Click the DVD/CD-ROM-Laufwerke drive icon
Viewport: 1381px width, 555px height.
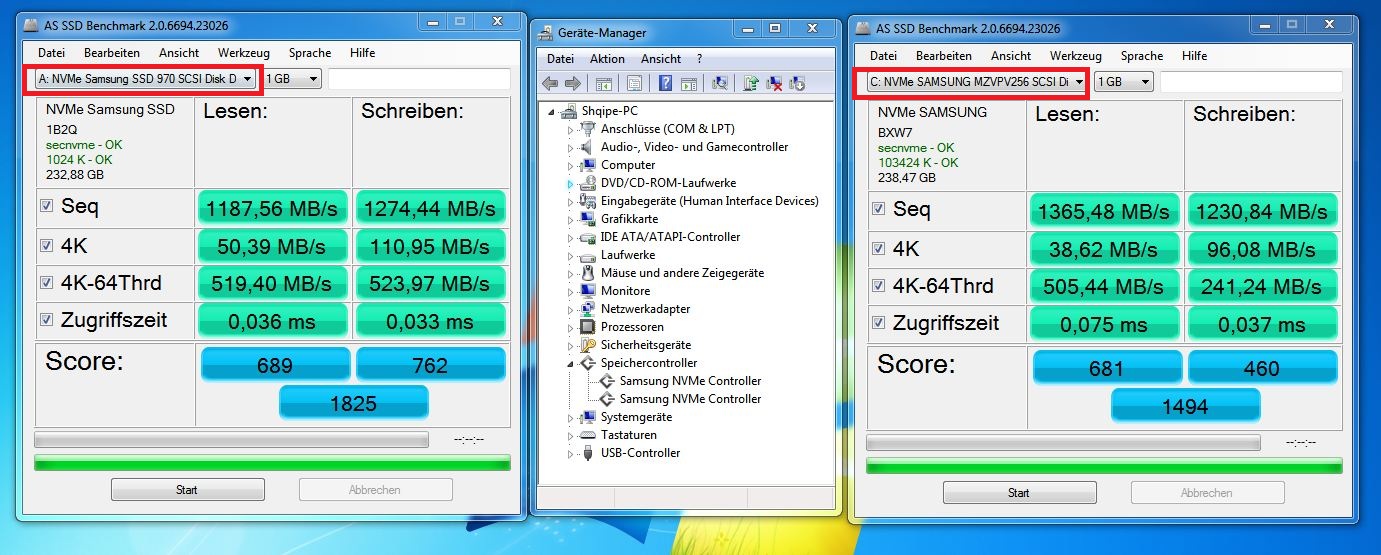(588, 183)
